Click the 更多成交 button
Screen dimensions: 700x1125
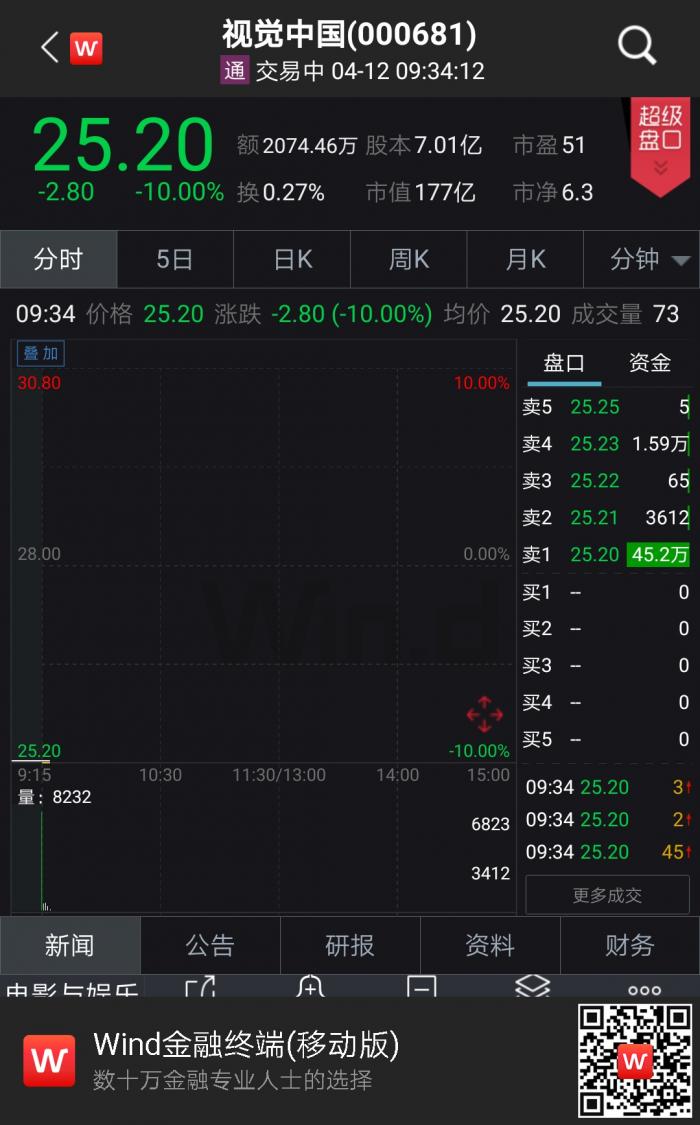[x=607, y=895]
